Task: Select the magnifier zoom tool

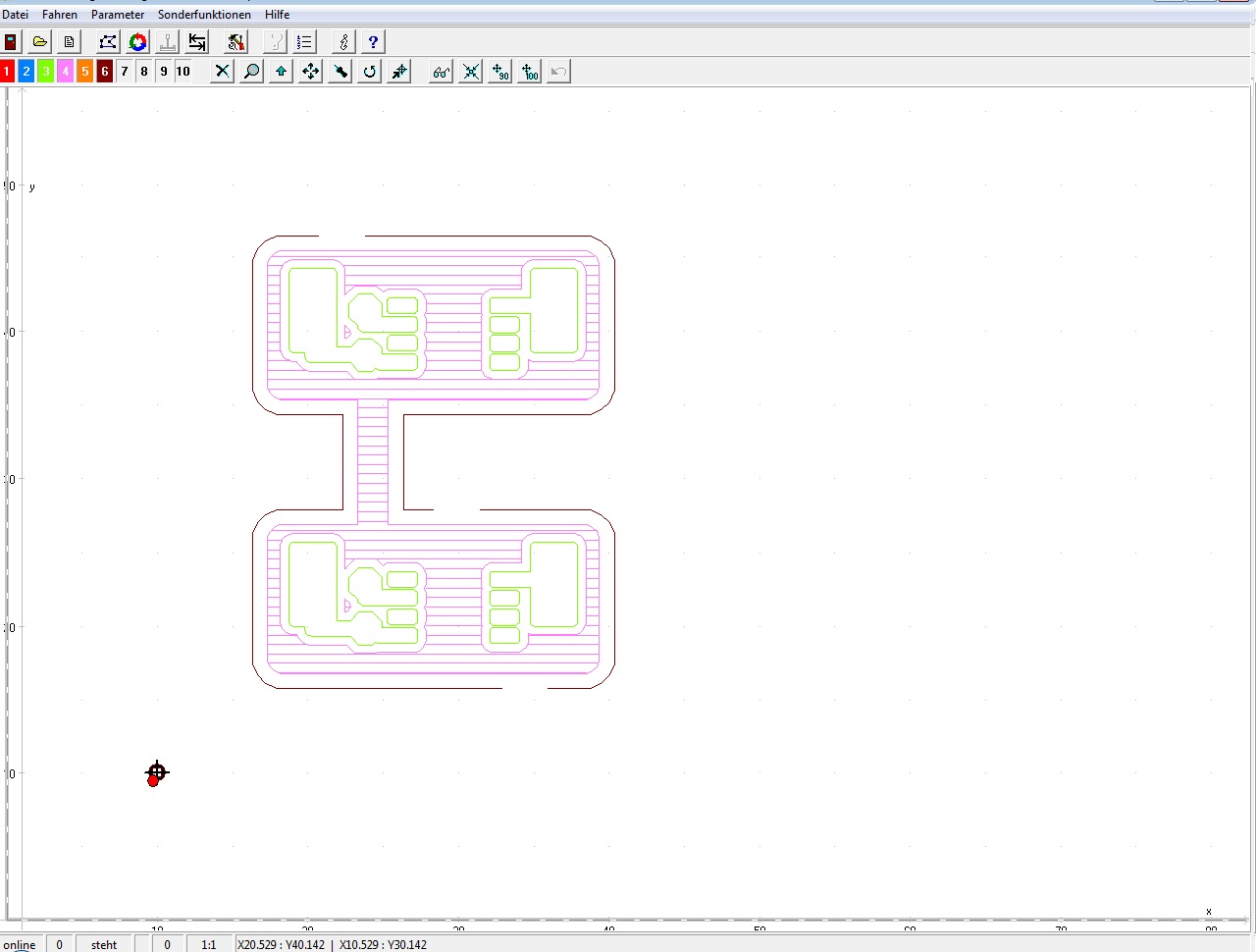Action: [252, 72]
